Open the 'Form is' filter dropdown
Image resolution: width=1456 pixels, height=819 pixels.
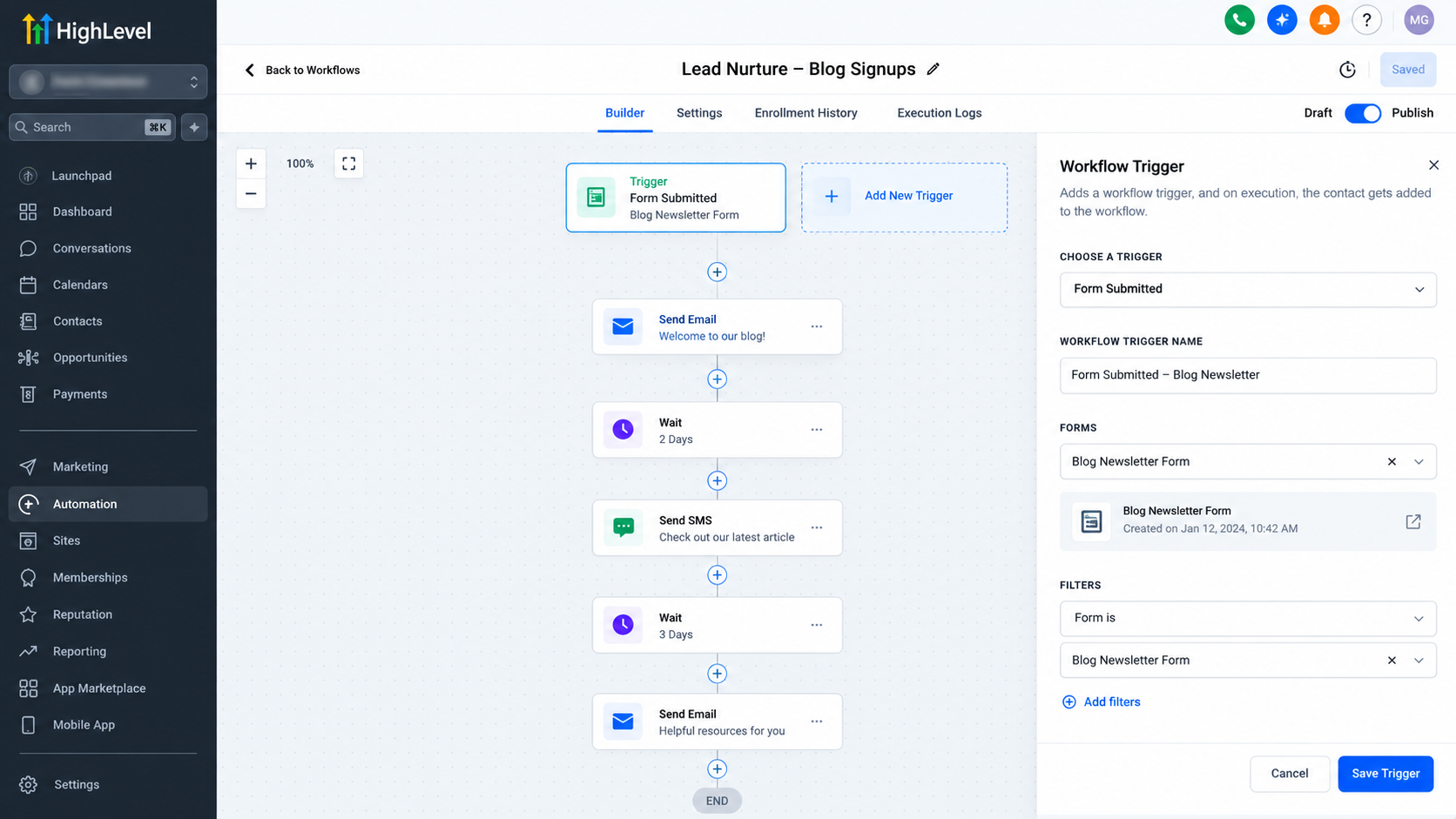[1248, 618]
